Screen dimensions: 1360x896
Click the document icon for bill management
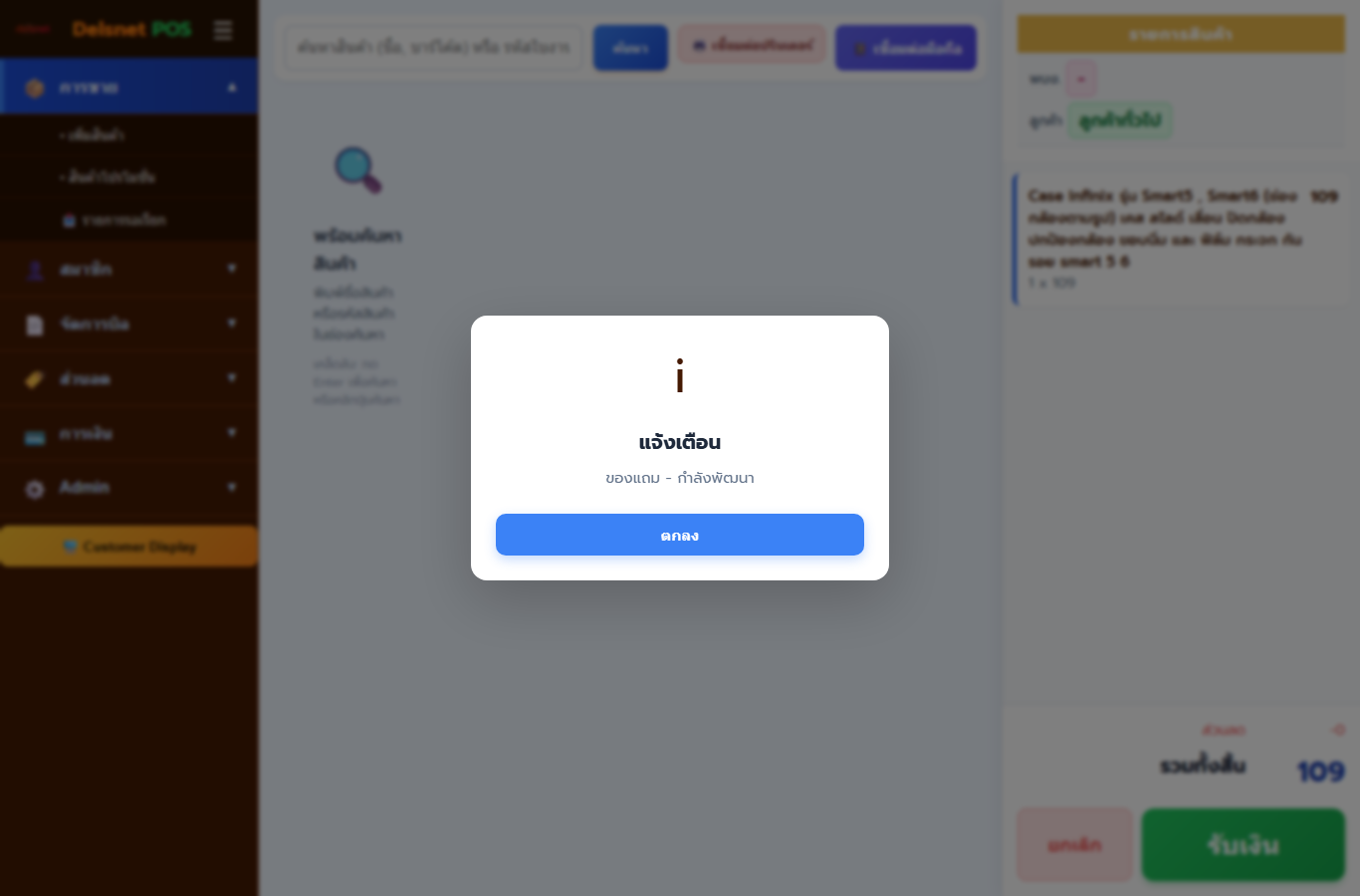point(35,325)
